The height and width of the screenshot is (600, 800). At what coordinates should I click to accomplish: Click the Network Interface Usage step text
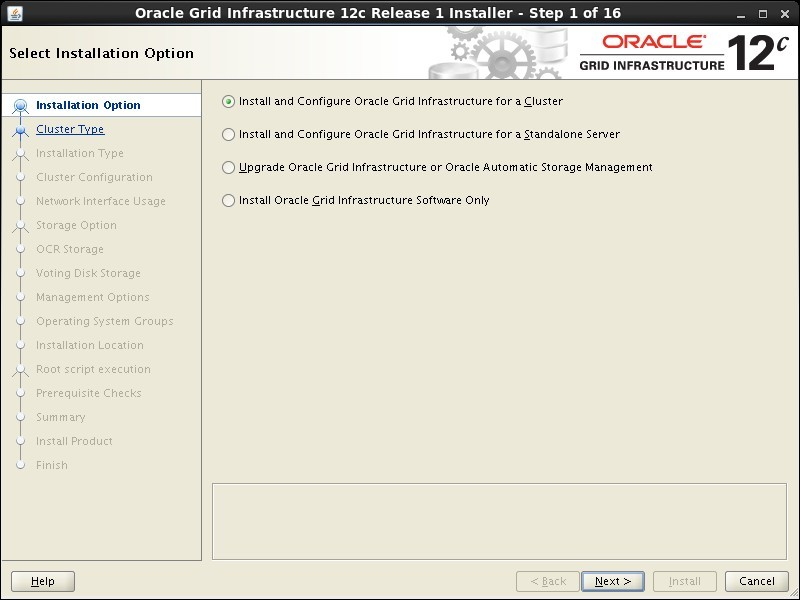(101, 201)
